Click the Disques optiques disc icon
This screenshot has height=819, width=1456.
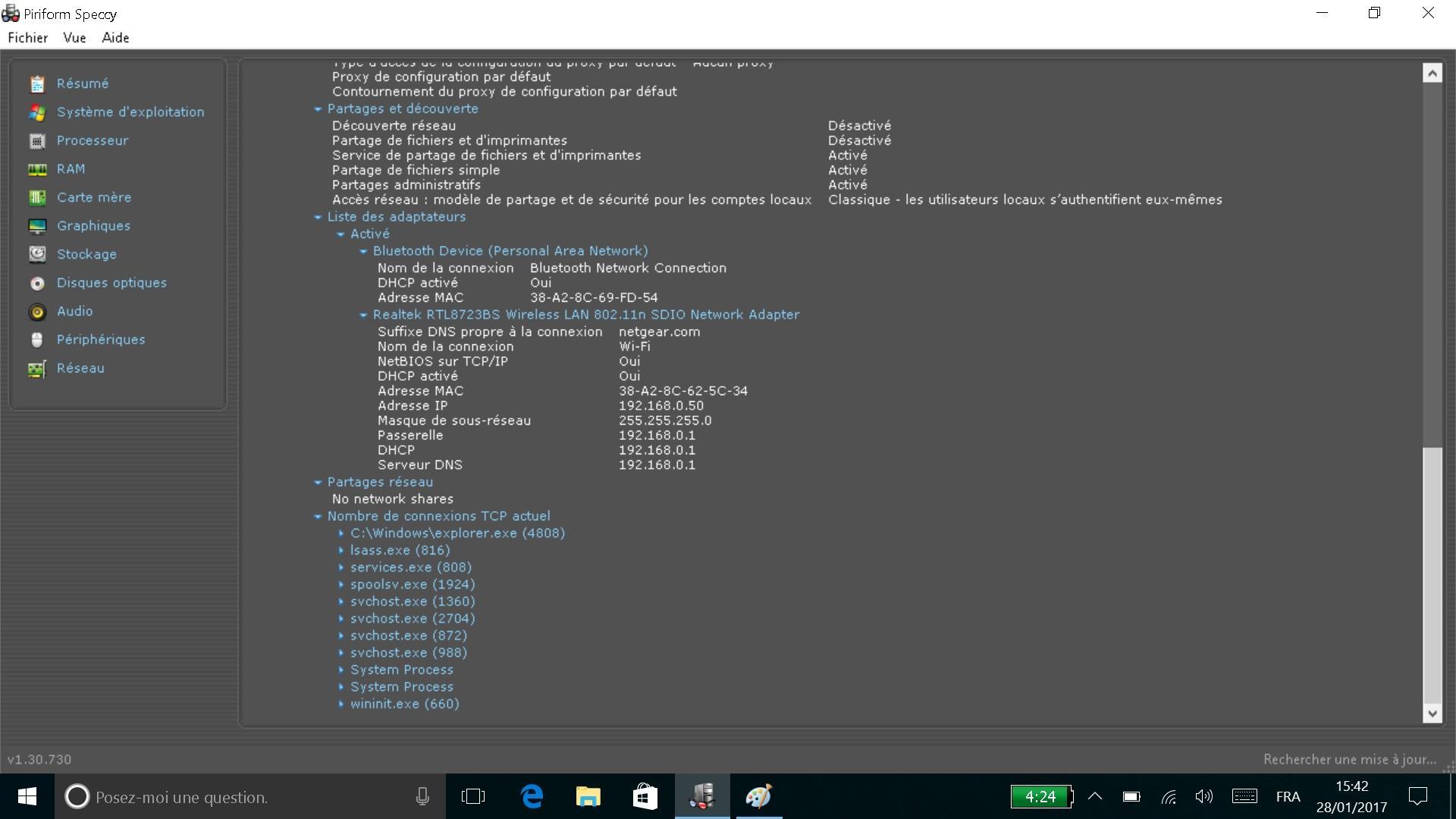coord(37,283)
